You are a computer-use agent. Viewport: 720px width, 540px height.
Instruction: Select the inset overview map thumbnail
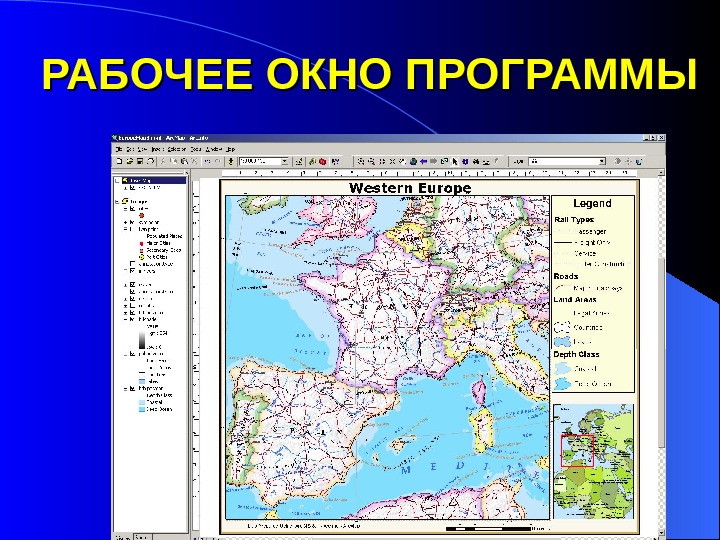tap(593, 461)
